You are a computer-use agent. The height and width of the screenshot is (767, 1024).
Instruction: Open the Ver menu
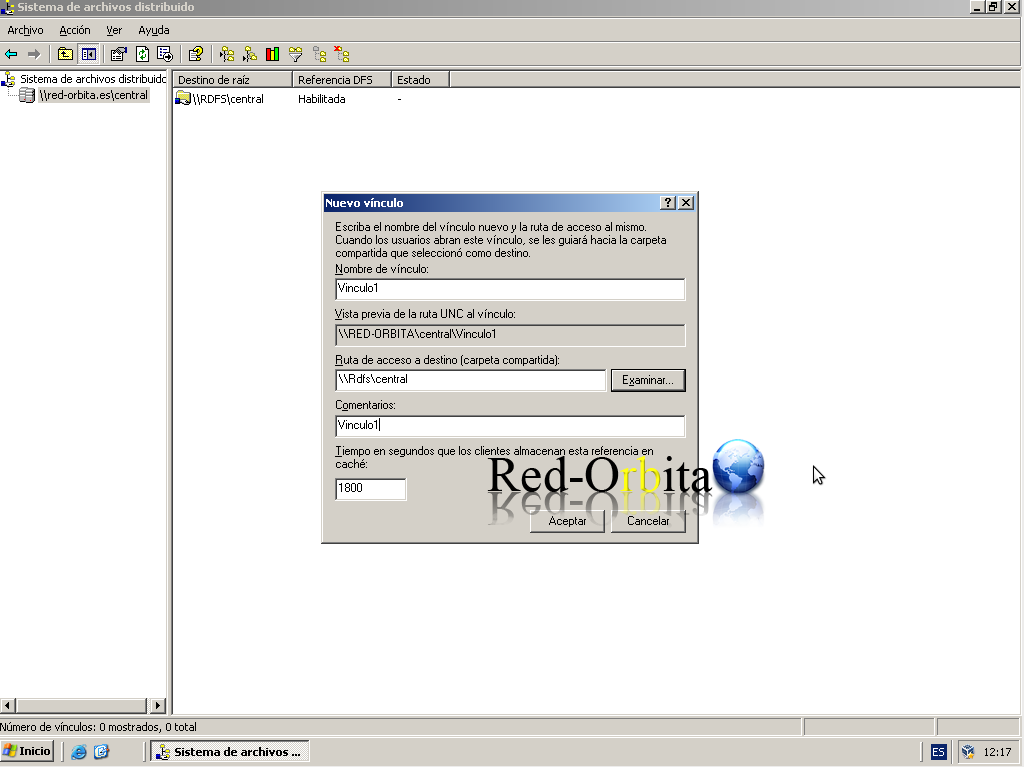click(x=114, y=30)
